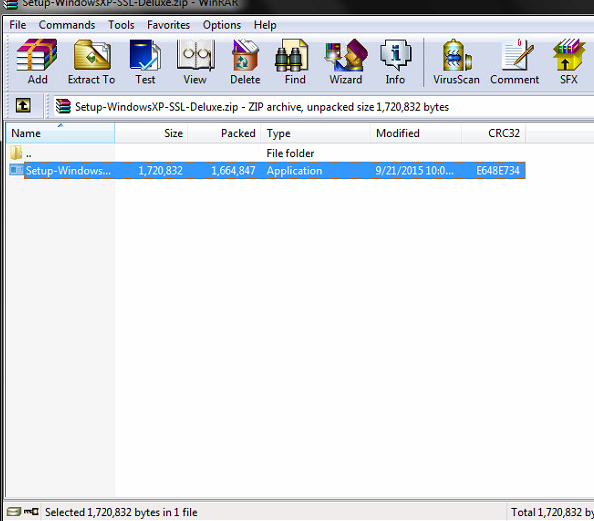Open the Find binoculars tool
The height and width of the screenshot is (521, 594).
click(x=295, y=62)
